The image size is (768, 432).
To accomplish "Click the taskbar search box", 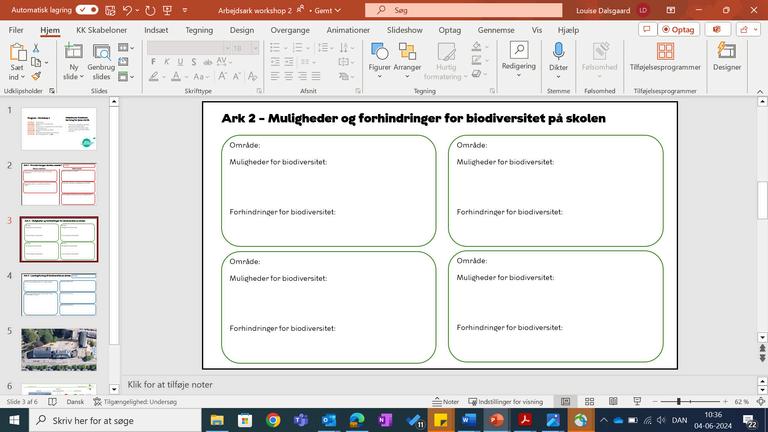I will pyautogui.click(x=116, y=420).
